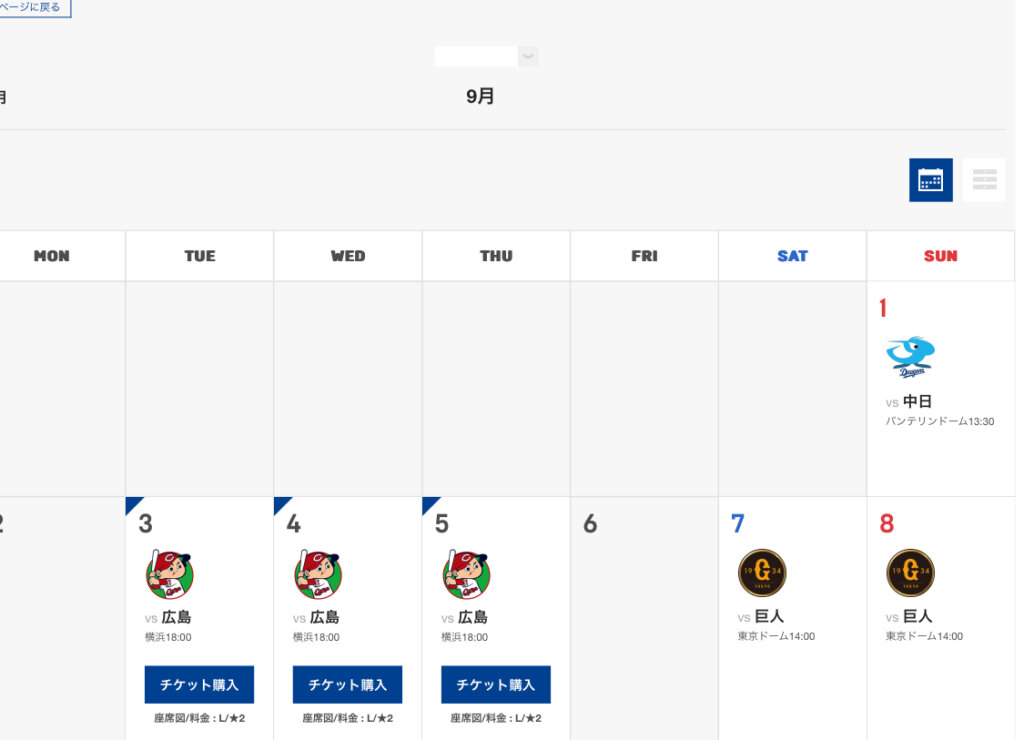Click Giants logo on September 8

tap(910, 573)
